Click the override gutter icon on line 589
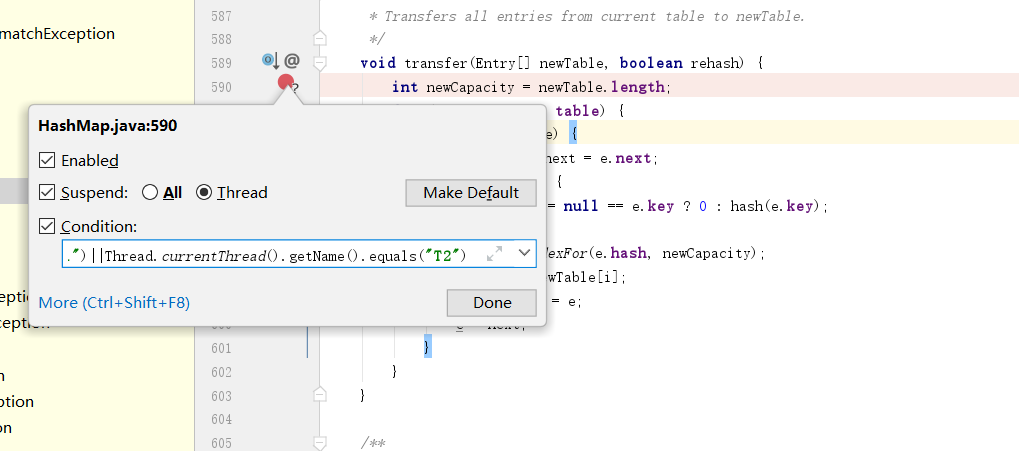The image size is (1019, 451). click(x=270, y=61)
